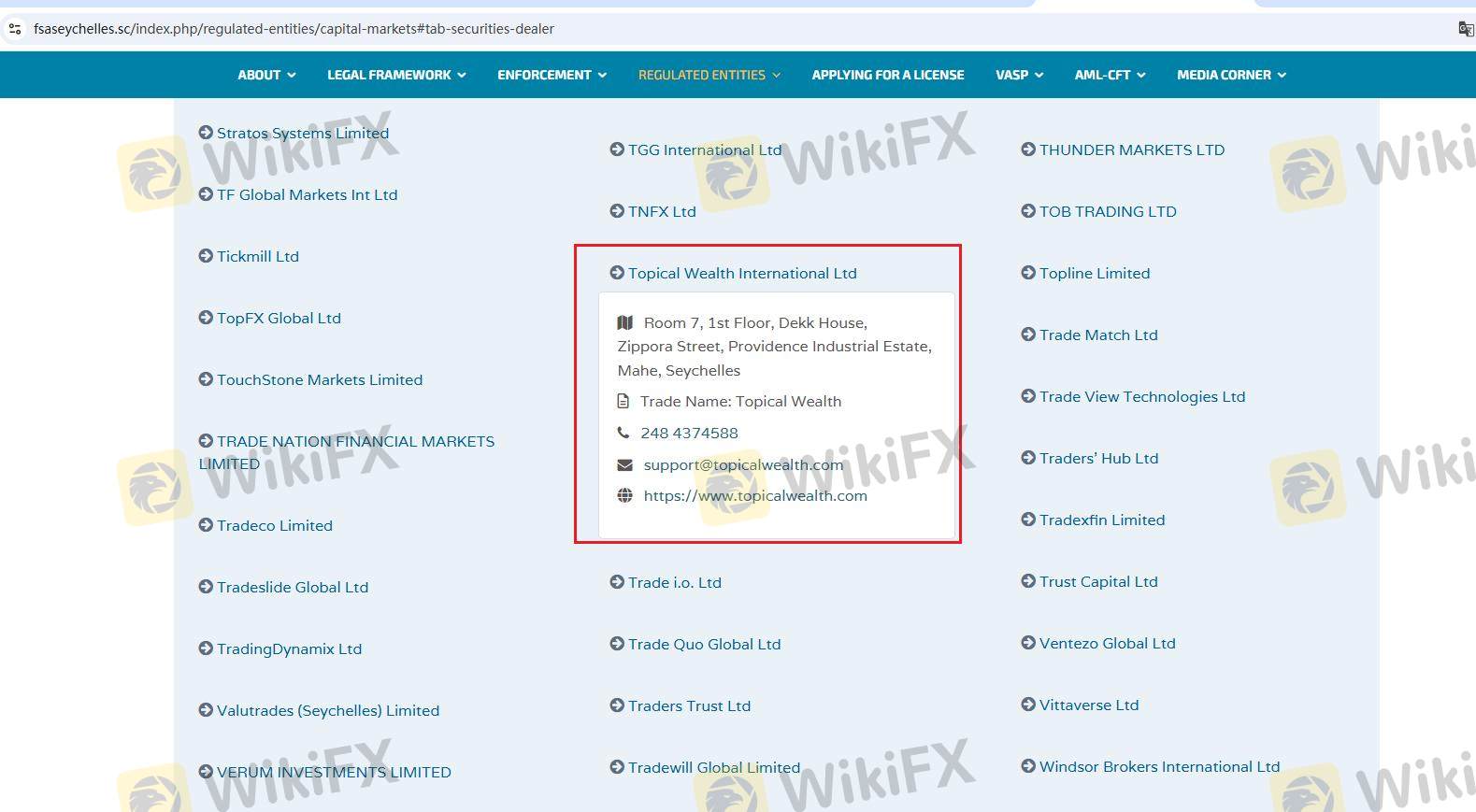Open the About dropdown menu

[x=266, y=75]
